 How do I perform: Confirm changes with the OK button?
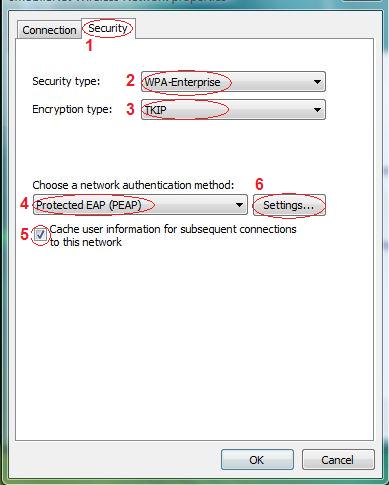coord(257,460)
